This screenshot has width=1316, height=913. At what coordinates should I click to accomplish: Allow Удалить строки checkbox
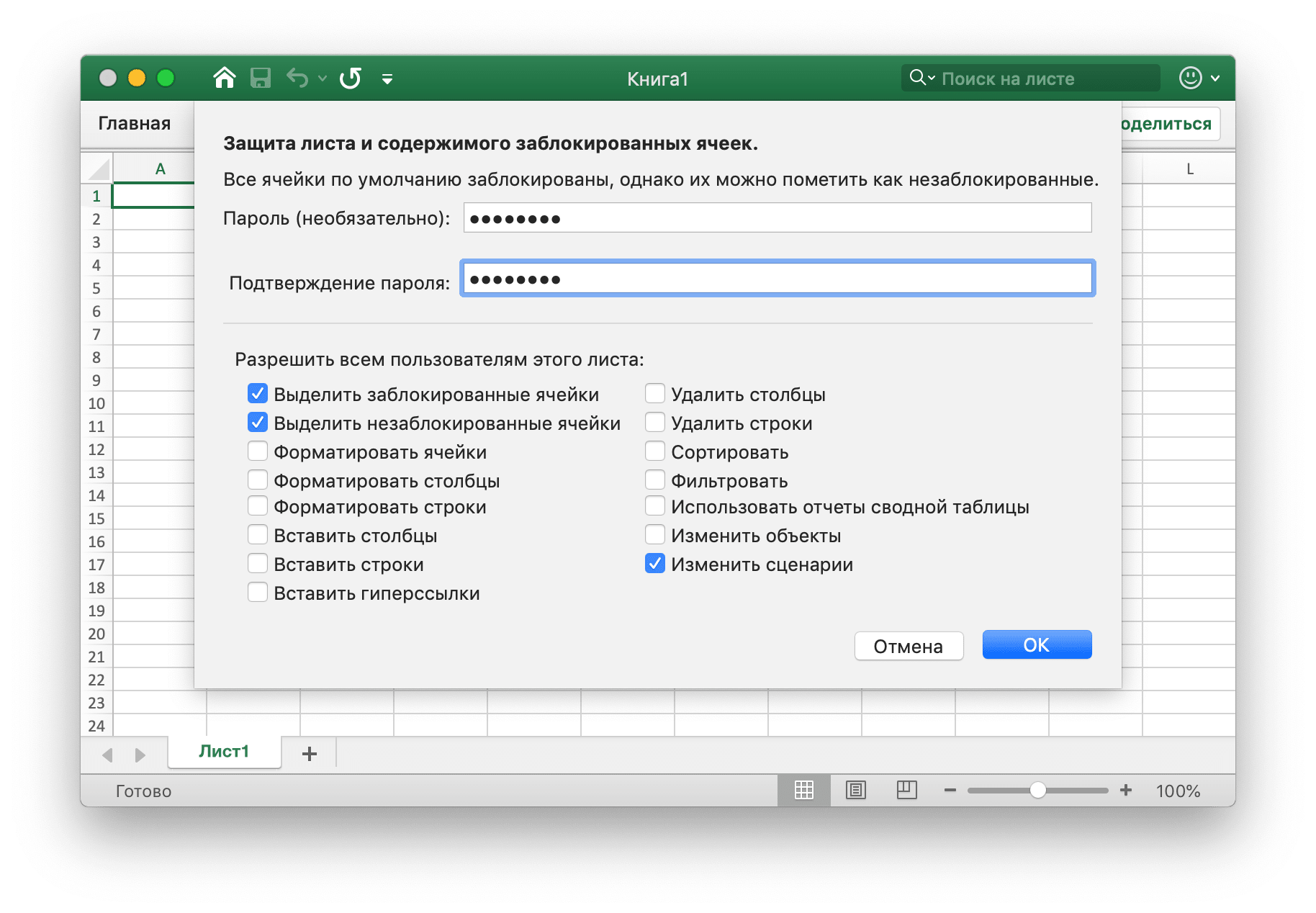655,422
